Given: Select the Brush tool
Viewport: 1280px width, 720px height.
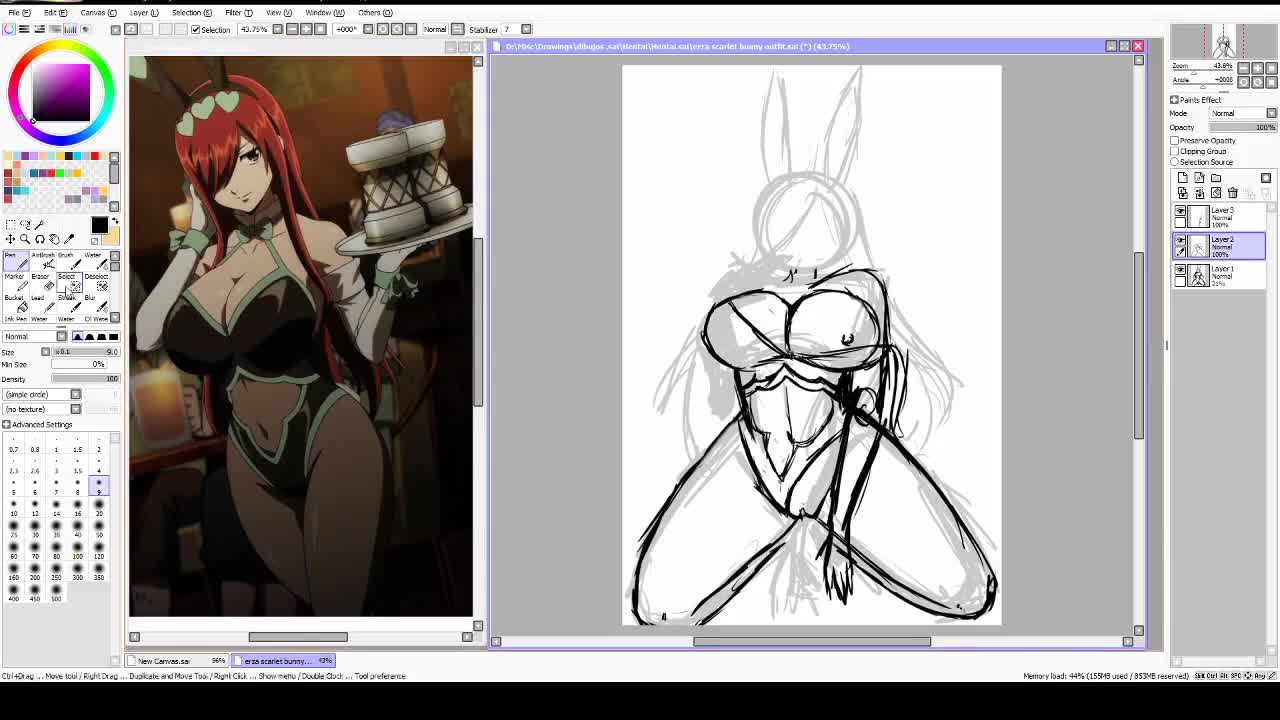Looking at the screenshot, I should tap(69, 260).
